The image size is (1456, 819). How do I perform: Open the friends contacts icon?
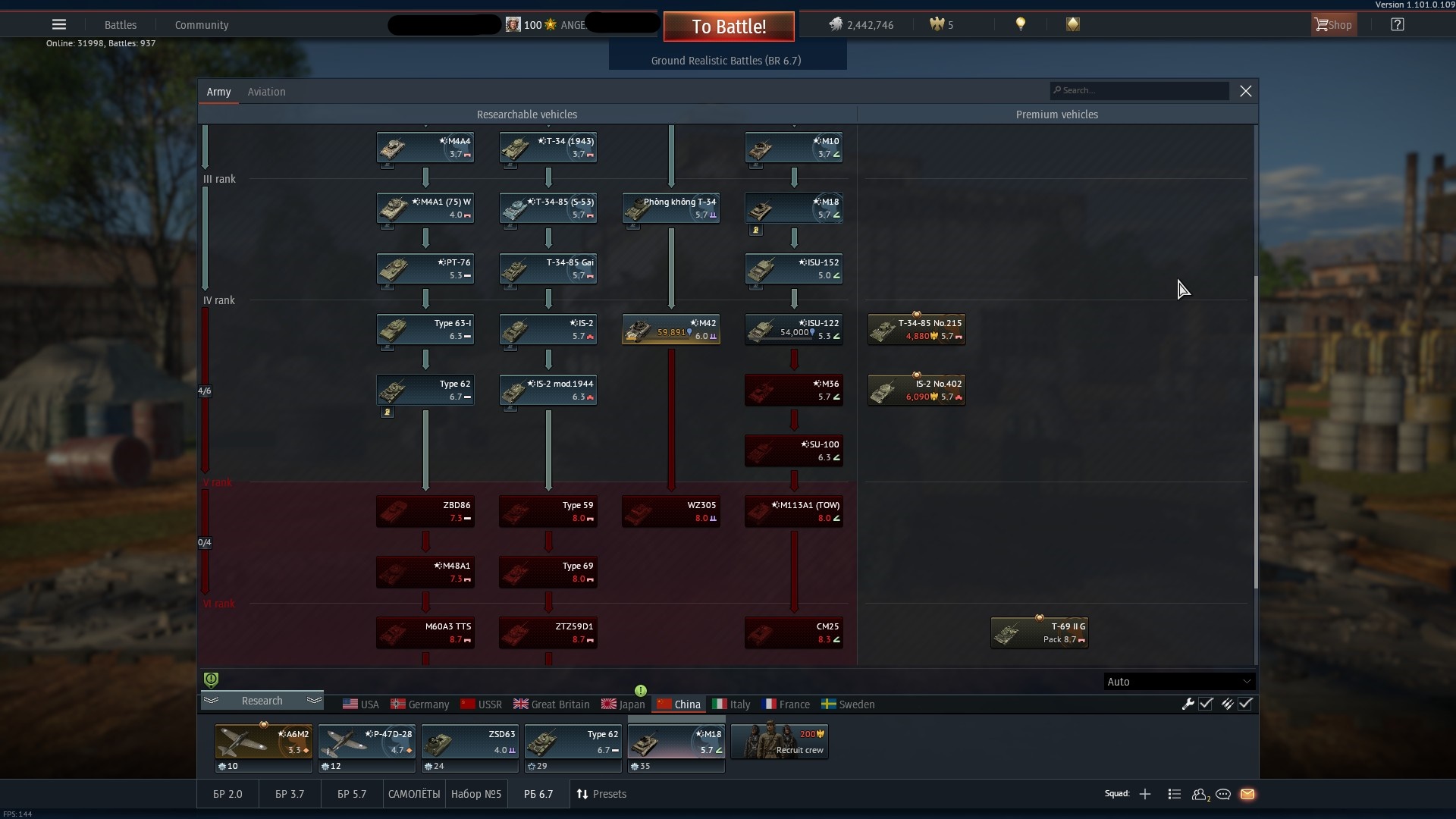click(x=1199, y=794)
